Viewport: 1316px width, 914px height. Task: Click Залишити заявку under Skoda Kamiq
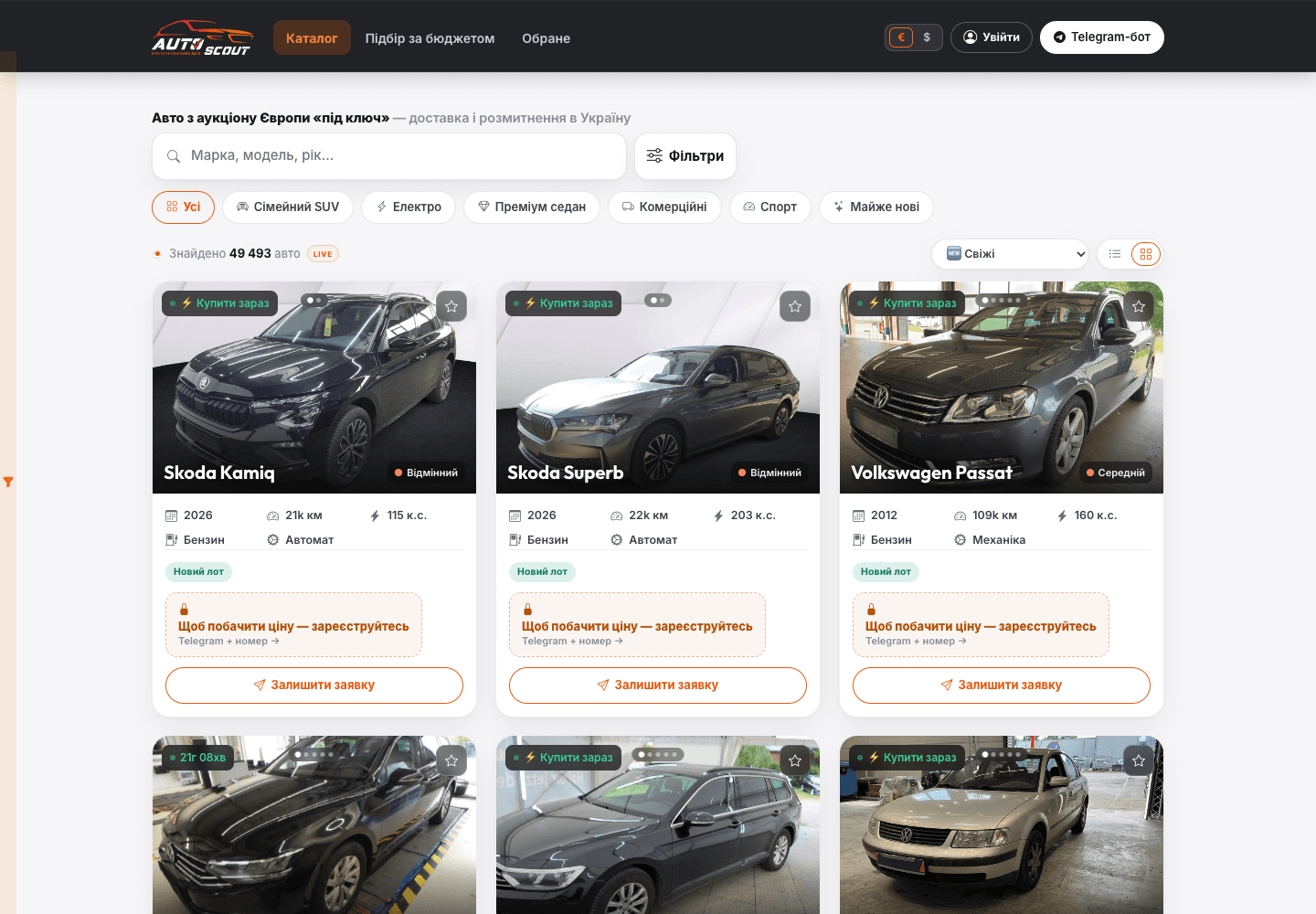[x=314, y=685]
